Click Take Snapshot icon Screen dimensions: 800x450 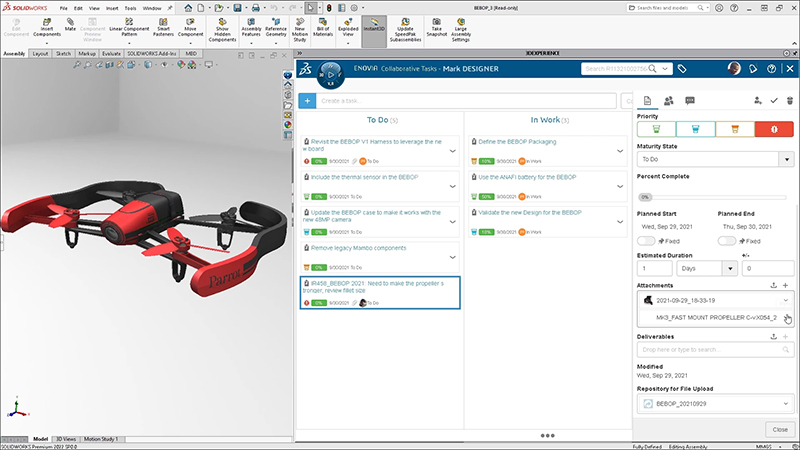click(437, 28)
